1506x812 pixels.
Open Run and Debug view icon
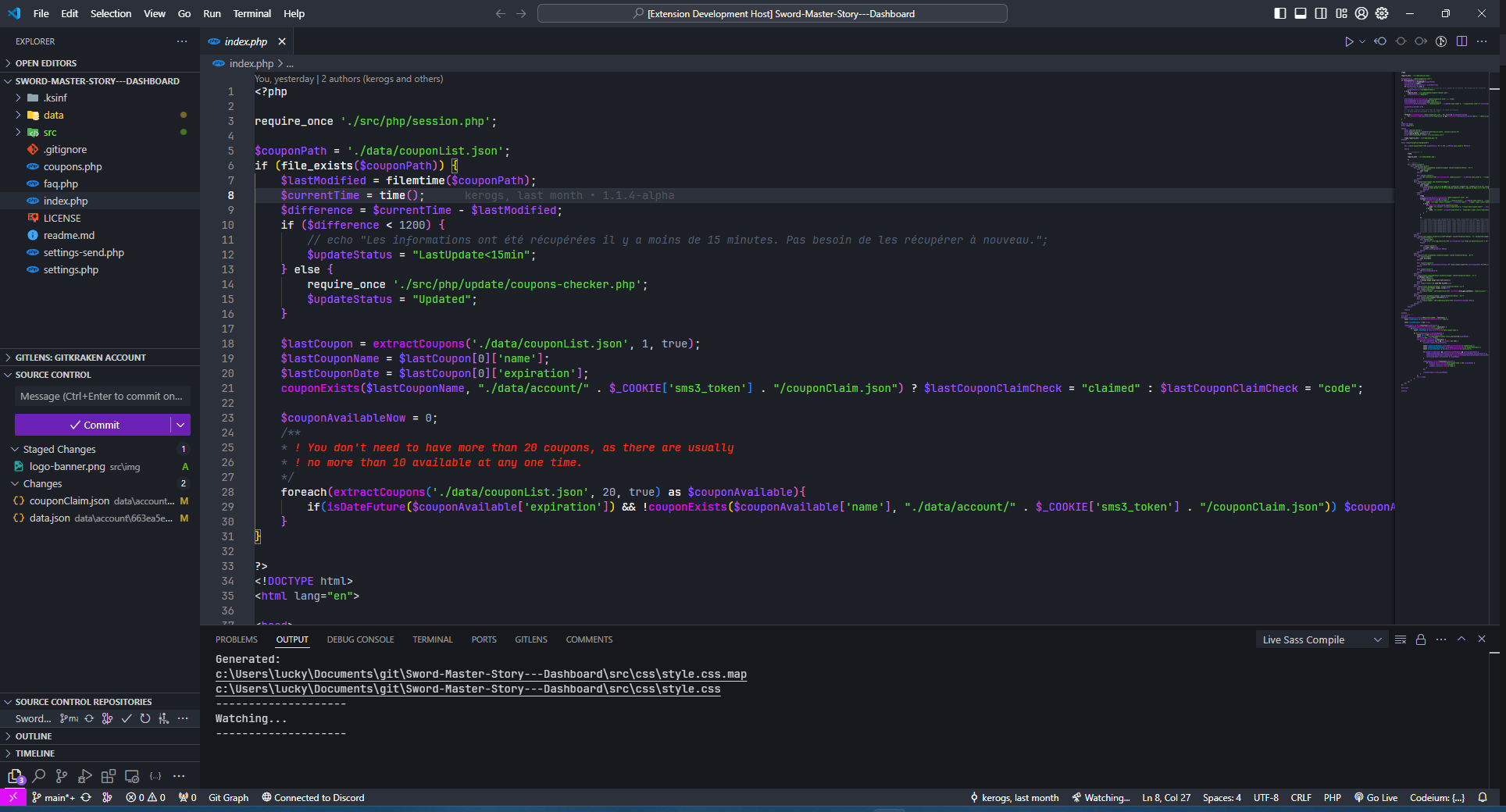pos(85,776)
